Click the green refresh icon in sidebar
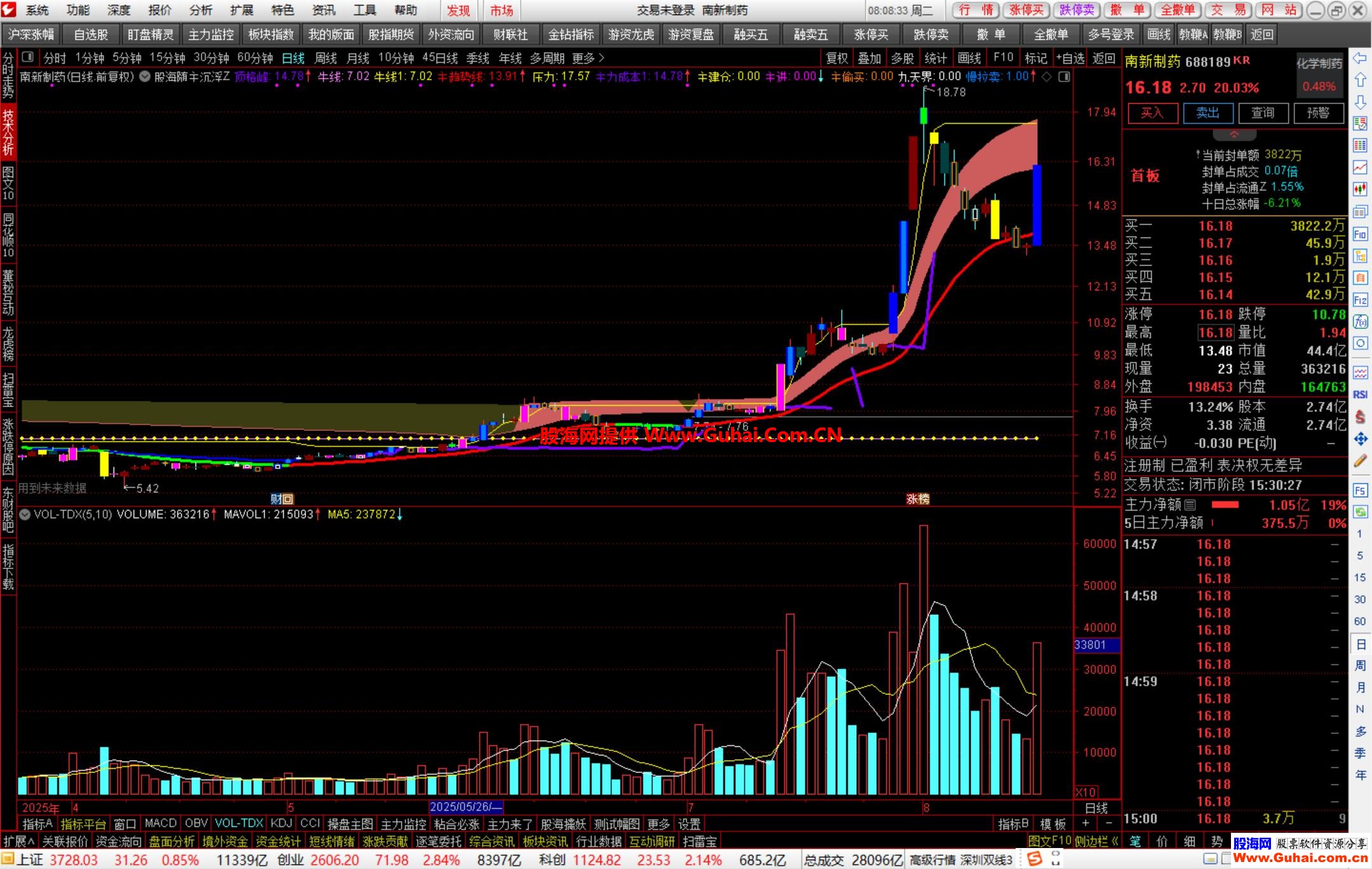 tap(1360, 512)
